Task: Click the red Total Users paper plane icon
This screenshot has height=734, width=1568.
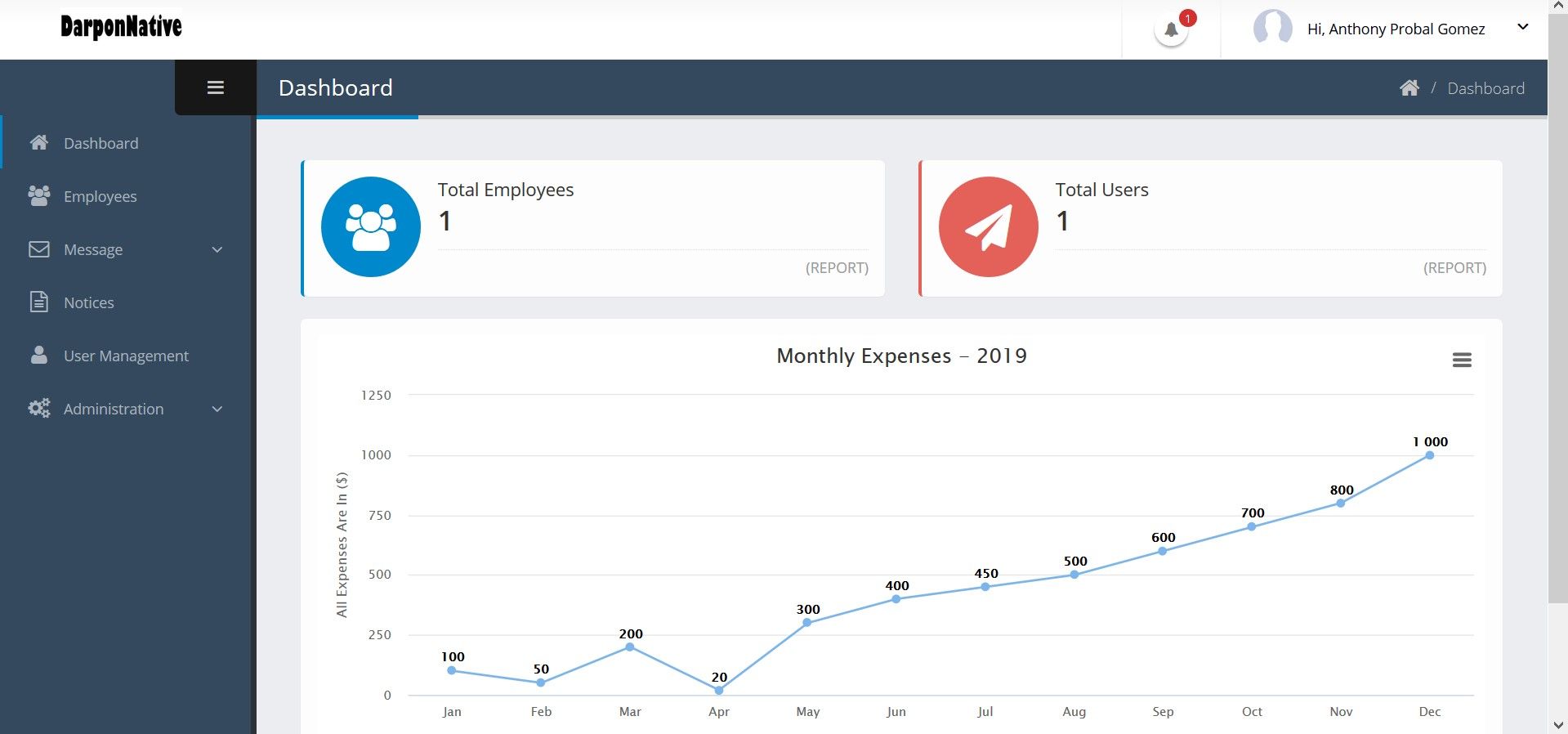Action: tap(988, 227)
